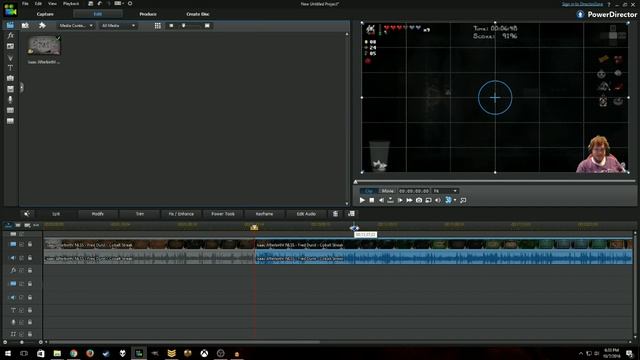Zoom out the timeline with minus icon
640x360 pixels.
[x=5, y=342]
